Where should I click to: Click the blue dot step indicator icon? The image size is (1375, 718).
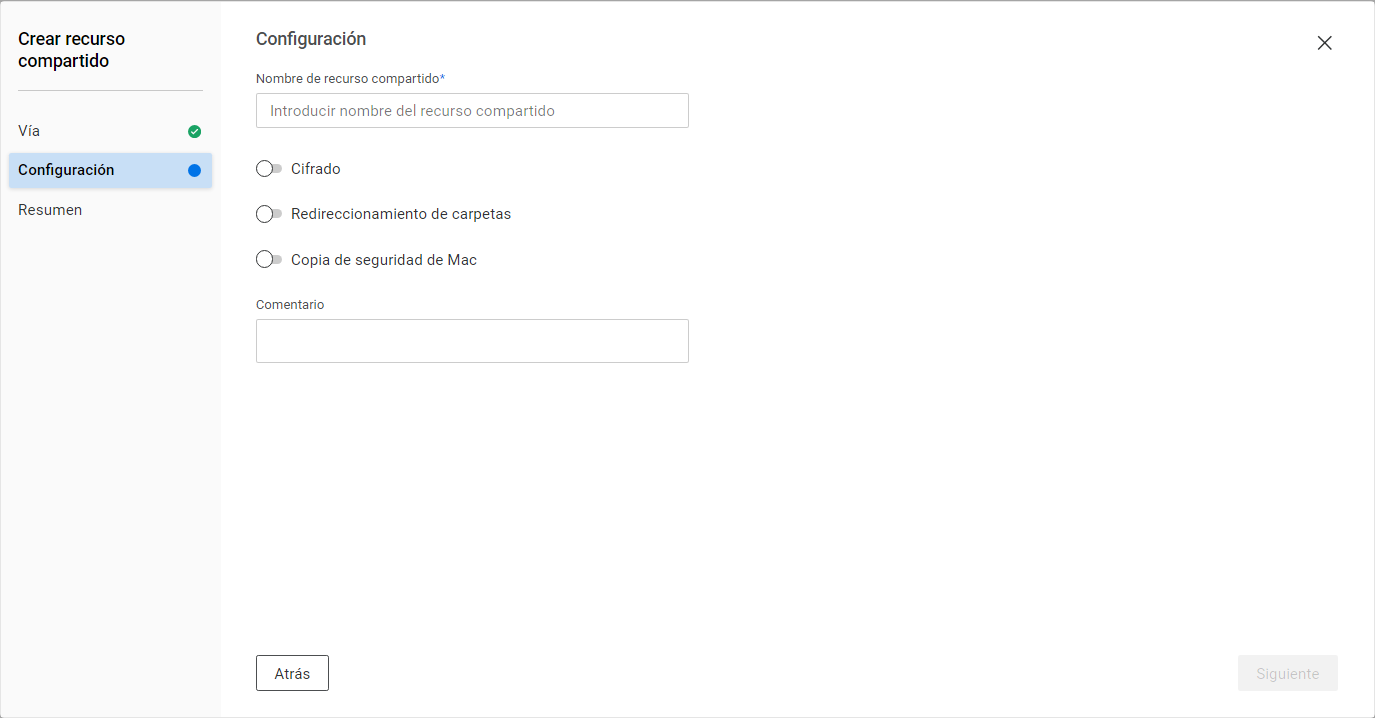[x=194, y=170]
